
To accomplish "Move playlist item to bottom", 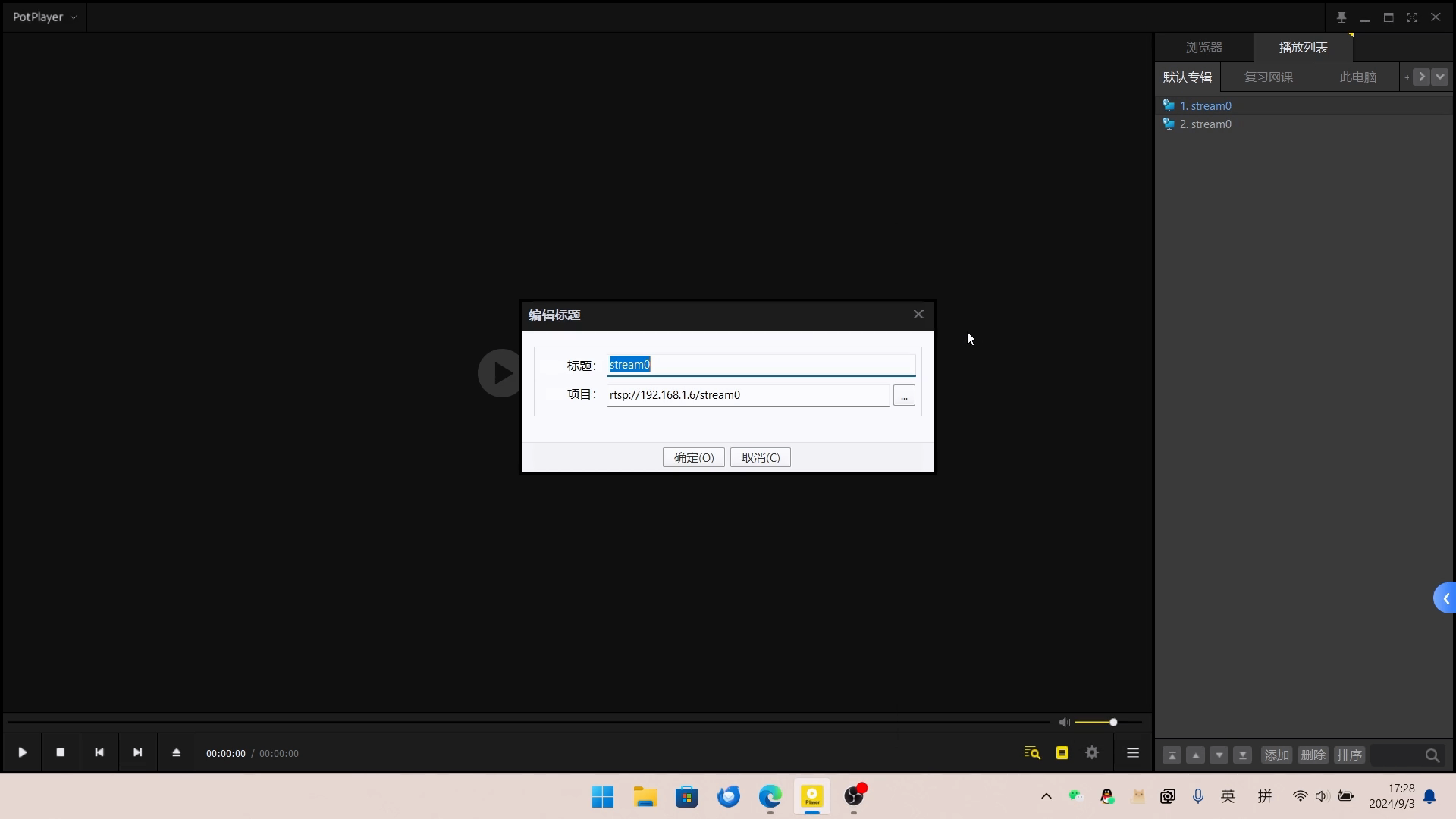I will (x=1242, y=755).
